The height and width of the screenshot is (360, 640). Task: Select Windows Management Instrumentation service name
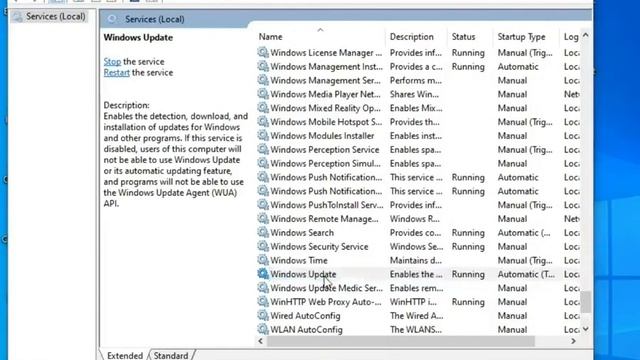pyautogui.click(x=327, y=67)
